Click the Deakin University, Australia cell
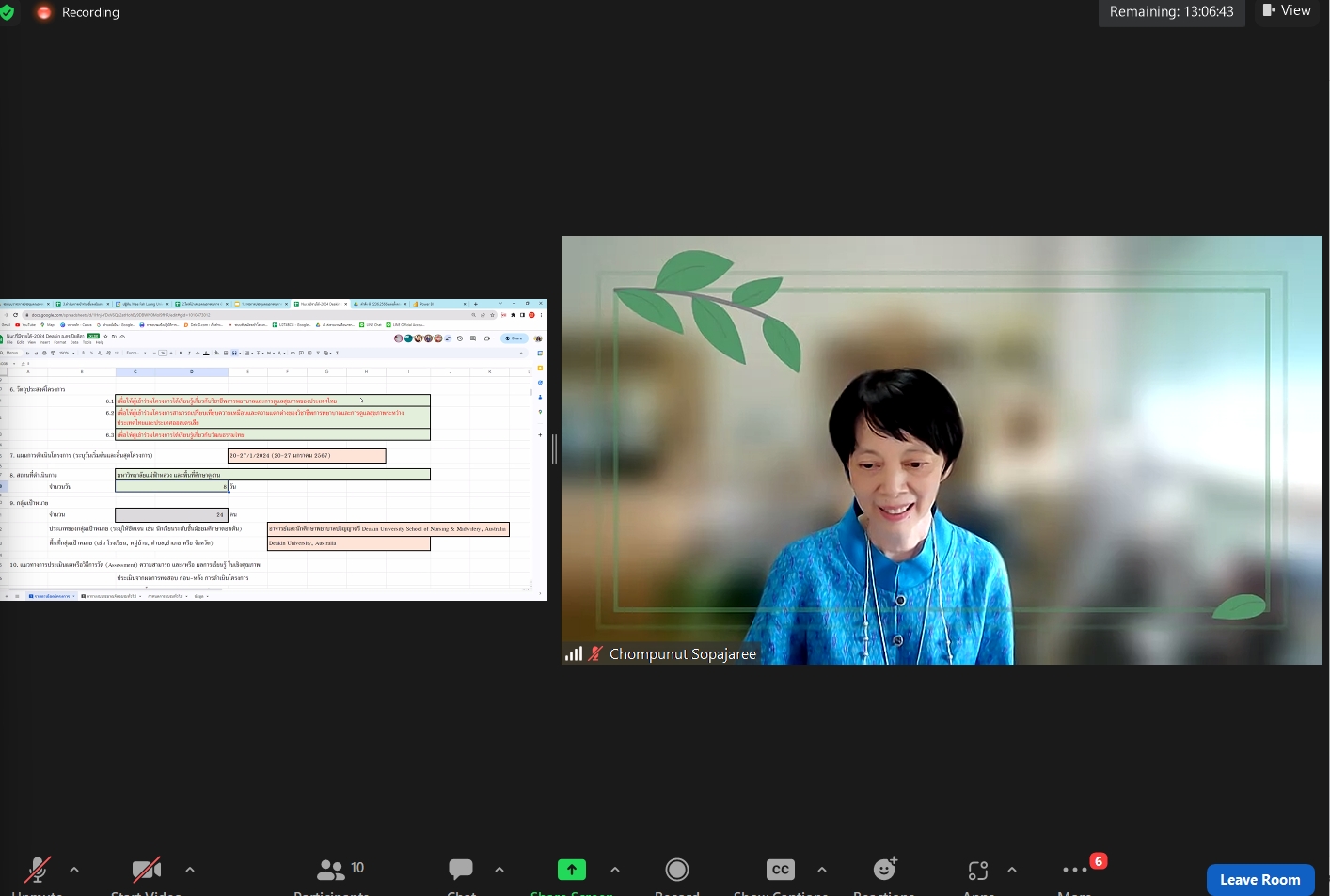This screenshot has width=1330, height=896. [349, 543]
